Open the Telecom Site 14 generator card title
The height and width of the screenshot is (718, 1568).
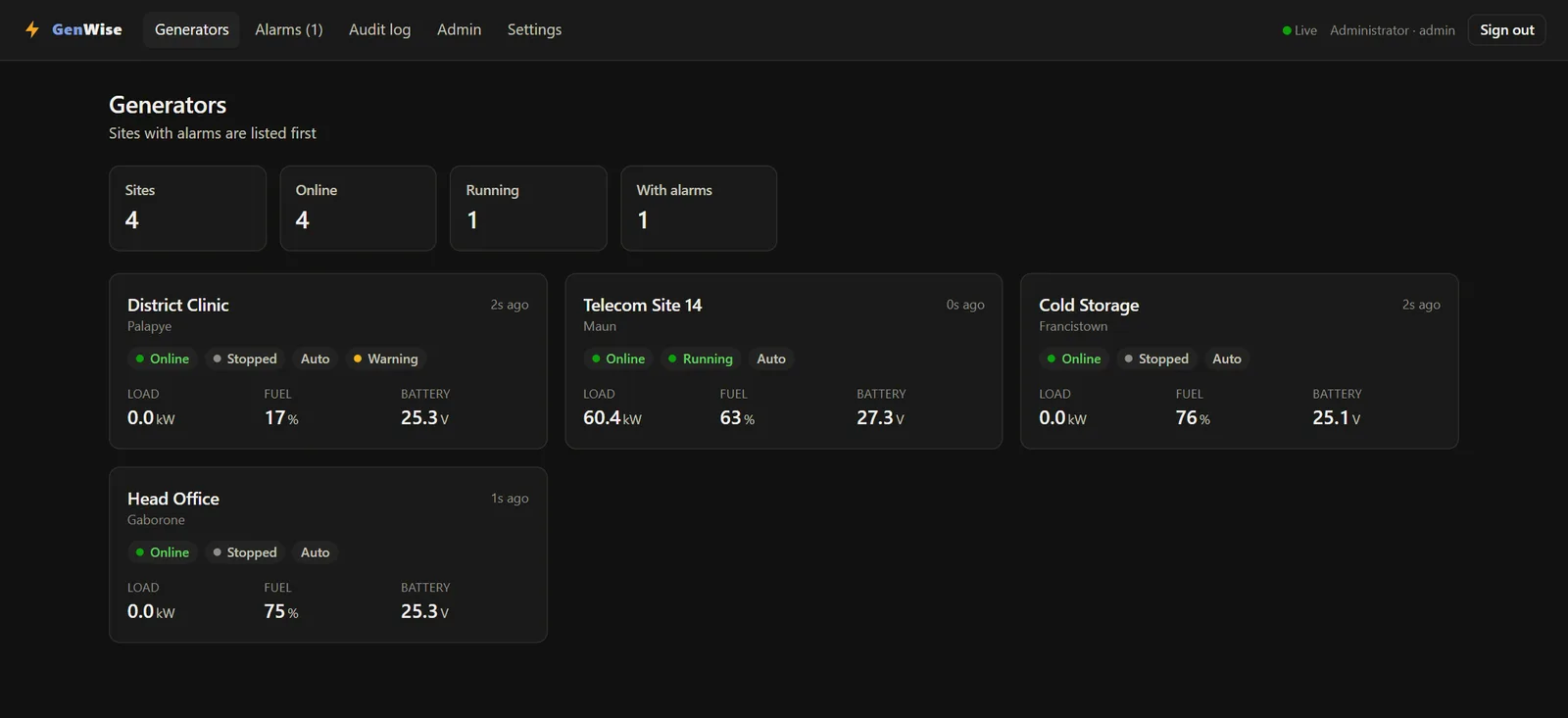coord(643,306)
